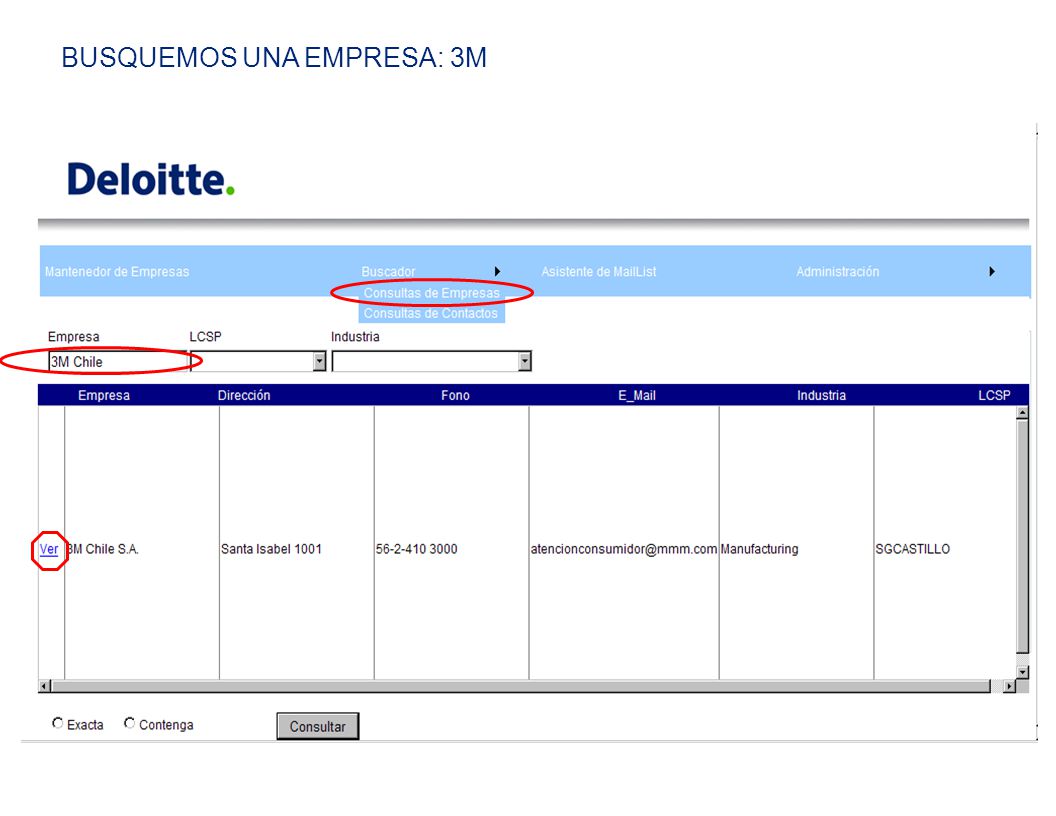The image size is (1056, 816).
Task: Choose Consultas de Contactos submenu item
Action: click(431, 313)
